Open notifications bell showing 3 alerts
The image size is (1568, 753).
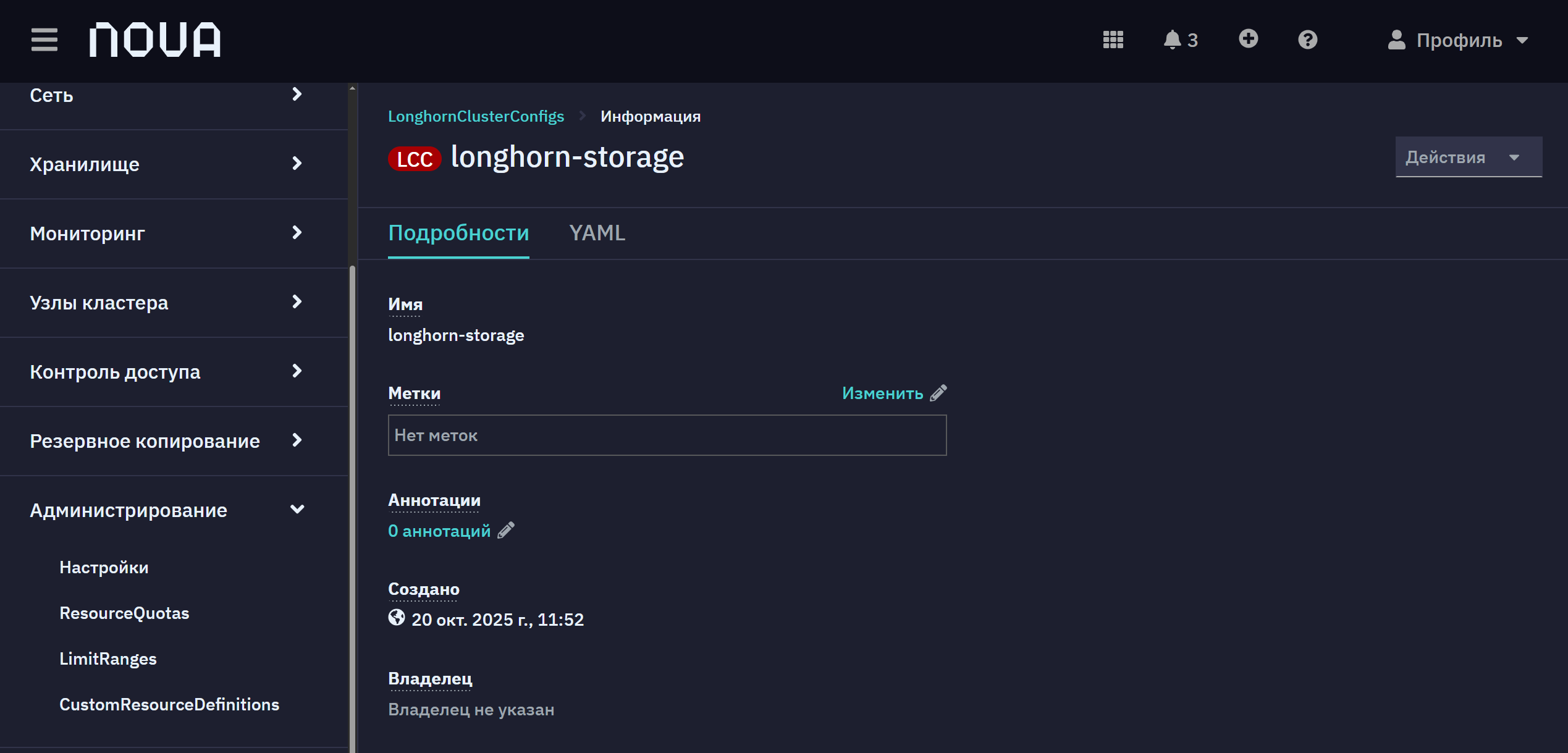pyautogui.click(x=1181, y=40)
